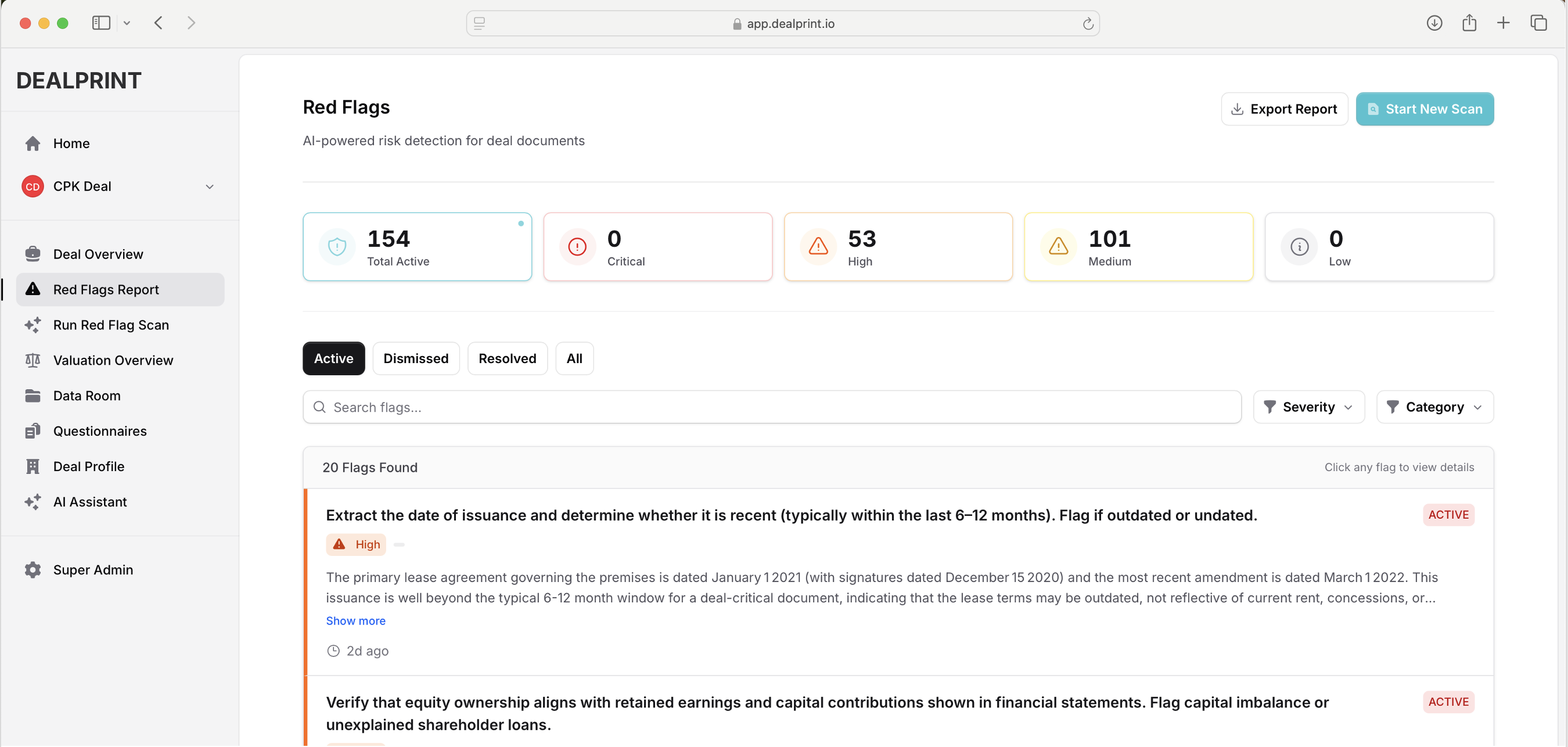Switch to the Dismissed flags filter
The width and height of the screenshot is (1568, 747).
[x=416, y=358]
